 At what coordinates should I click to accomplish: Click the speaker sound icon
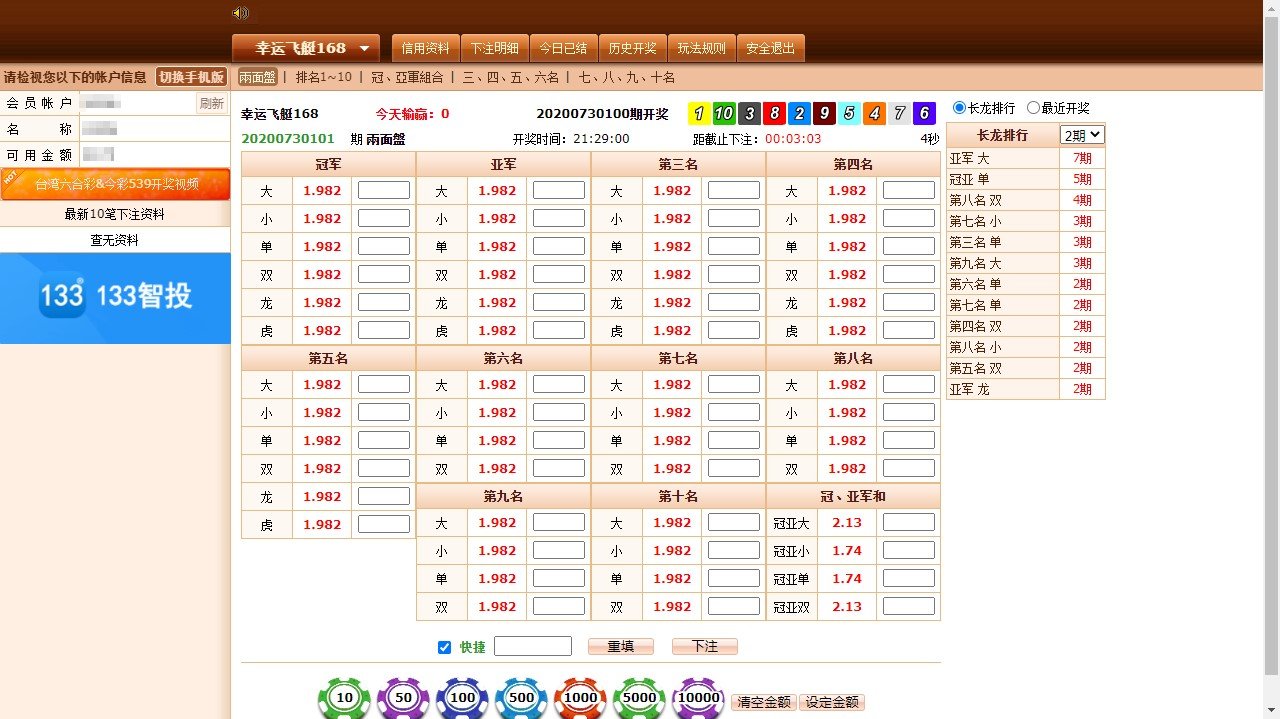coord(240,13)
